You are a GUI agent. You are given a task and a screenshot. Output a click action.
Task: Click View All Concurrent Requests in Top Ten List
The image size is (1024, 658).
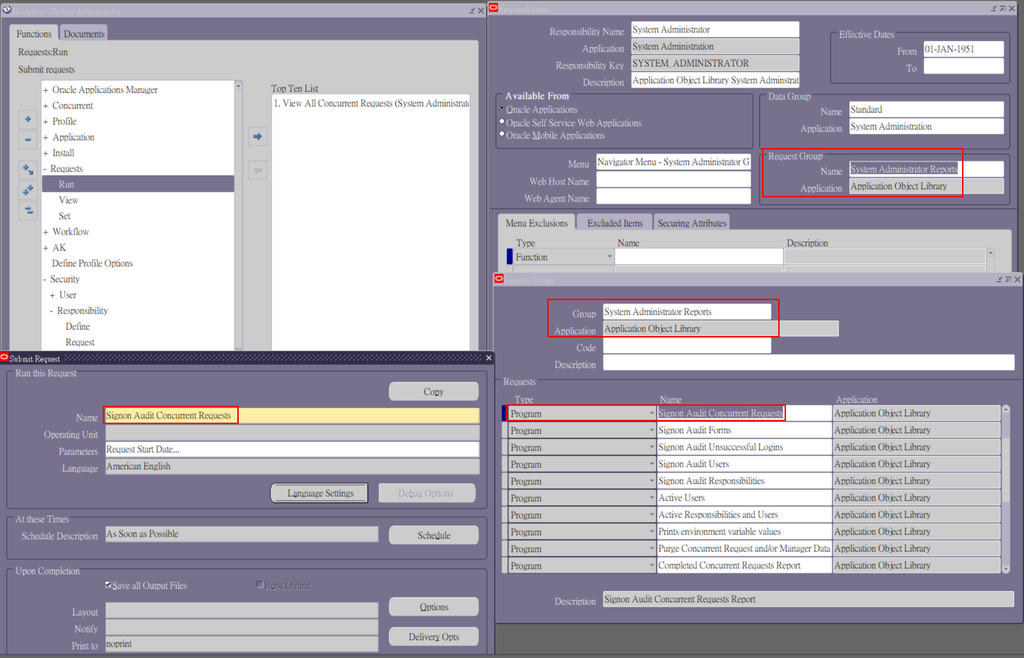point(371,103)
